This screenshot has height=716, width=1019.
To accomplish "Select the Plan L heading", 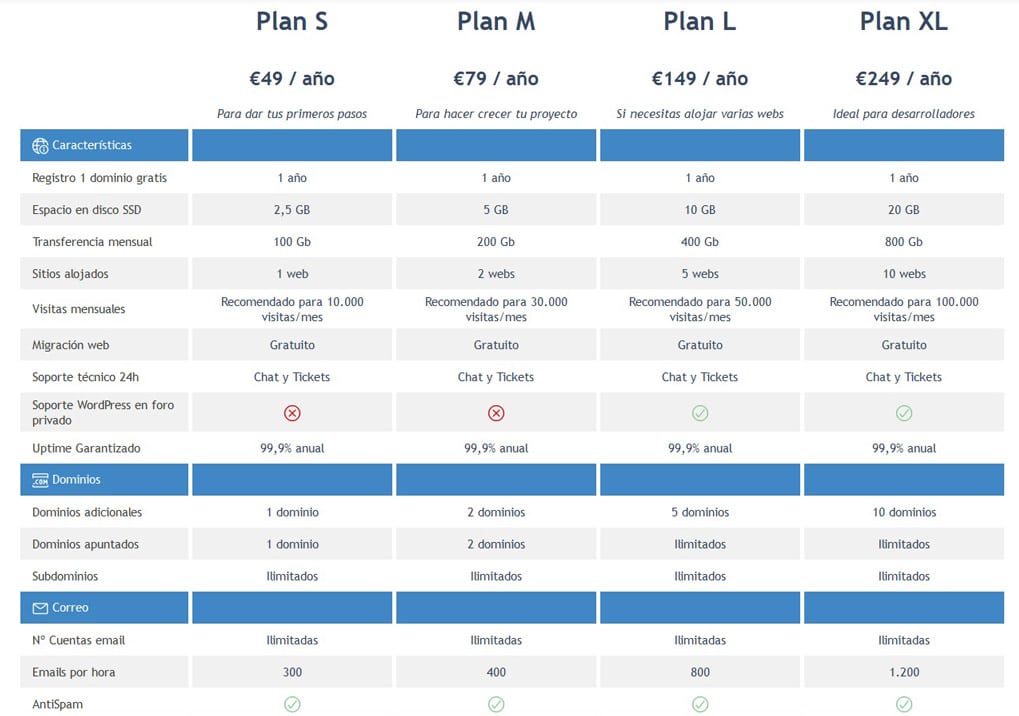I will point(700,21).
